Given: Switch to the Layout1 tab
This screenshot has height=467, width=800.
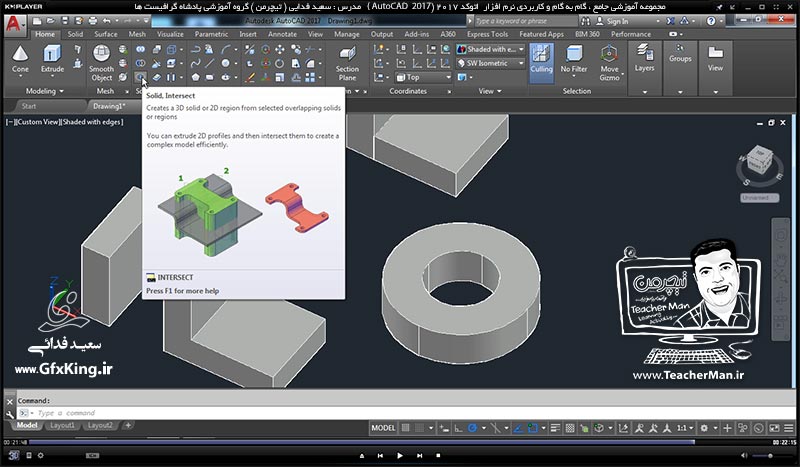Looking at the screenshot, I should click(62, 425).
